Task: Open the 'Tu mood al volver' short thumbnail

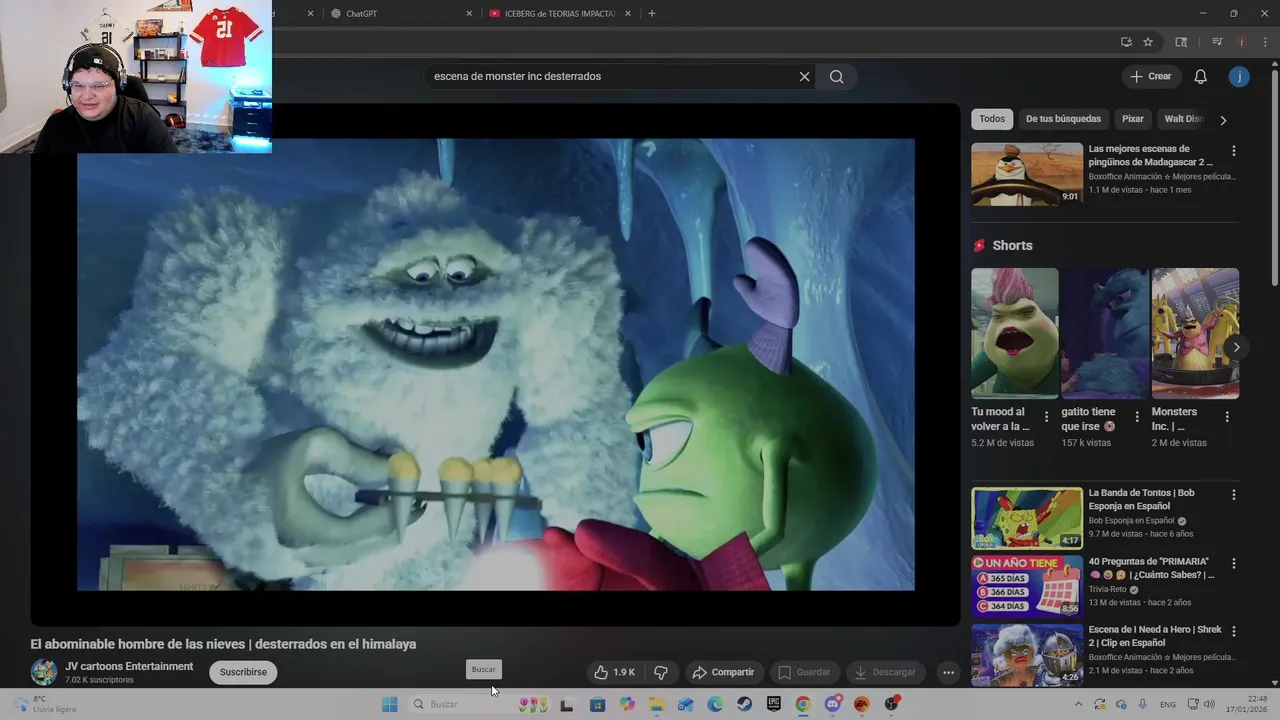Action: 1014,333
